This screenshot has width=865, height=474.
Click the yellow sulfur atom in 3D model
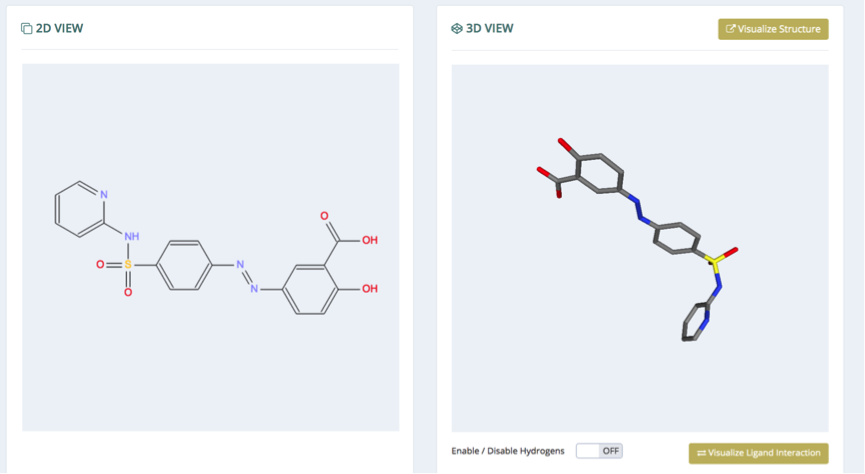pos(715,264)
